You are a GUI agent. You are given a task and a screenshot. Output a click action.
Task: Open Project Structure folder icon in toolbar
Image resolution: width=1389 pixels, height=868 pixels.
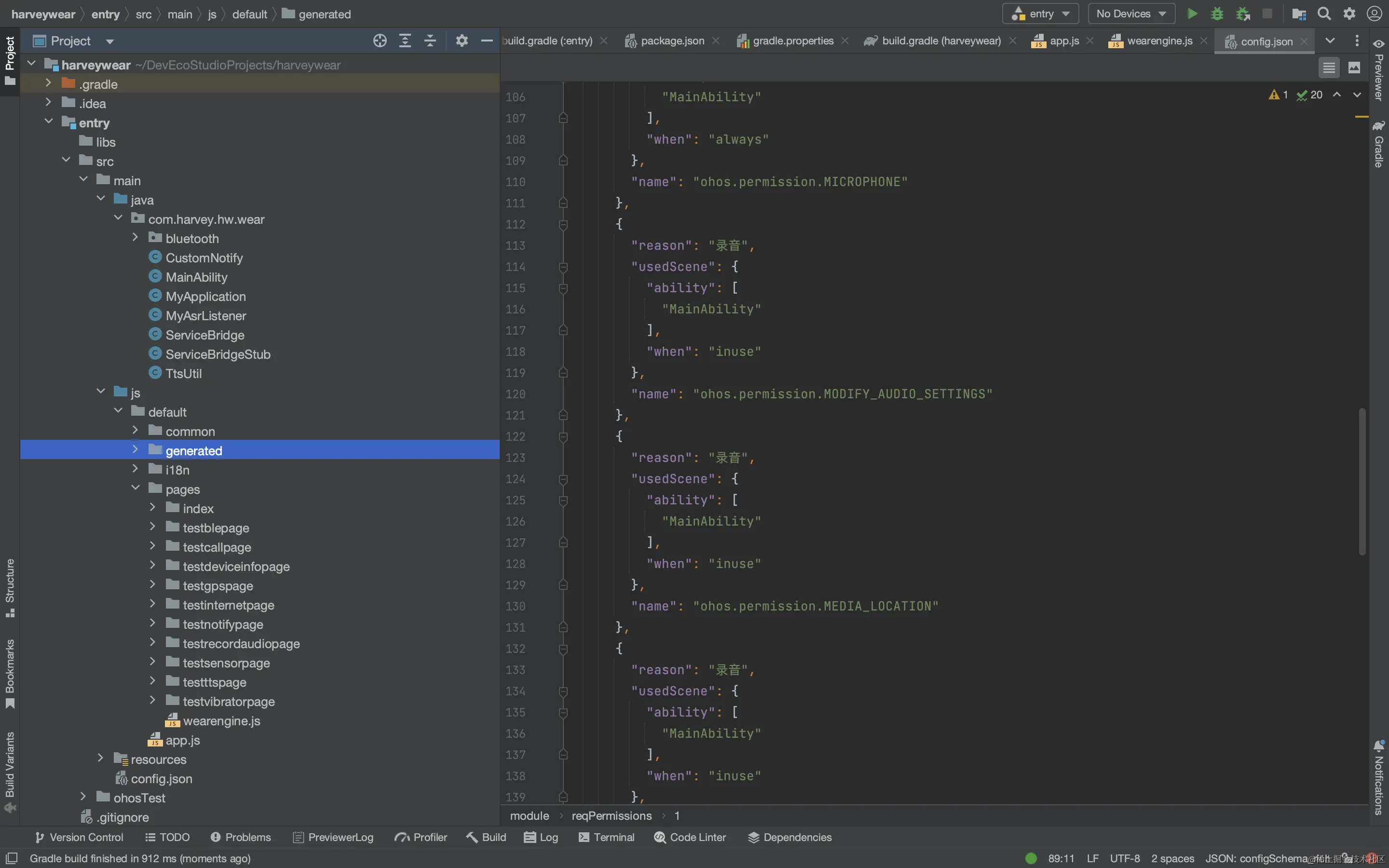coord(1299,14)
